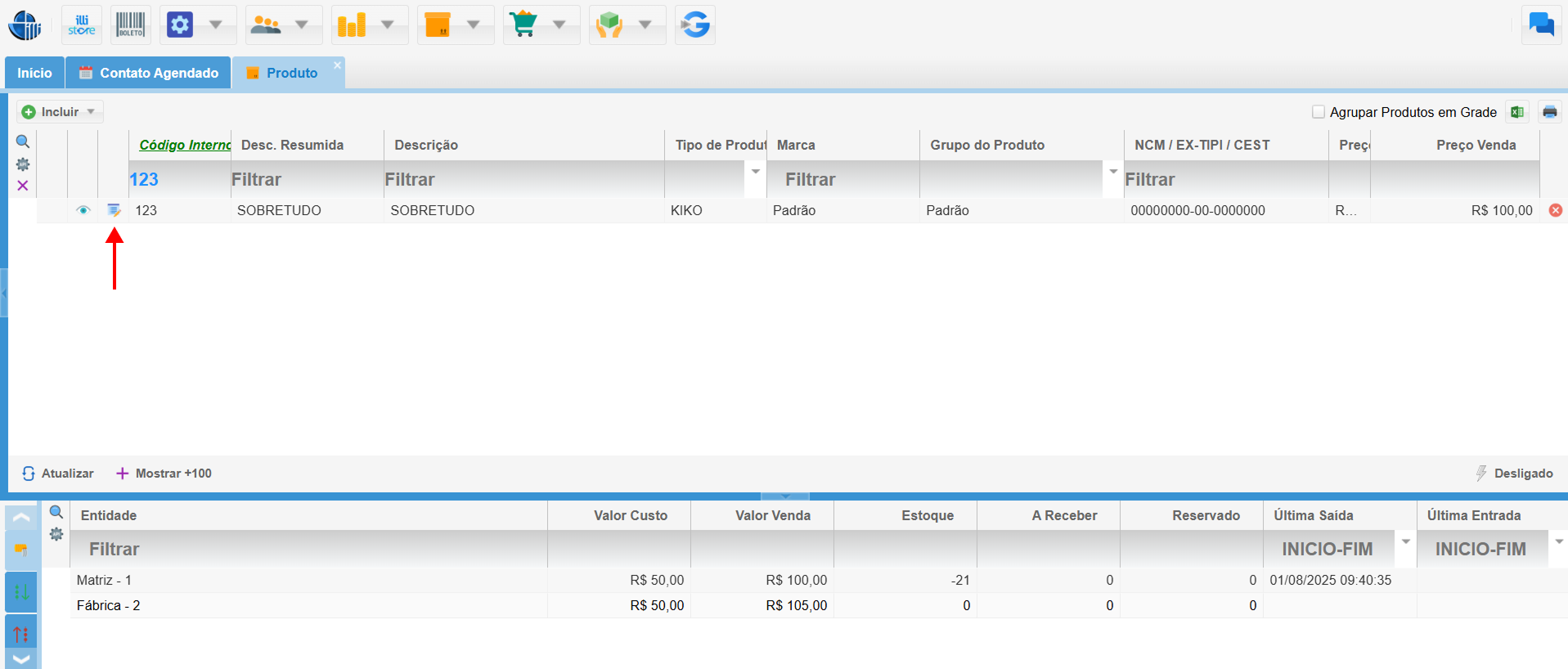Expand the shopping cart menu dropdown

point(559,25)
